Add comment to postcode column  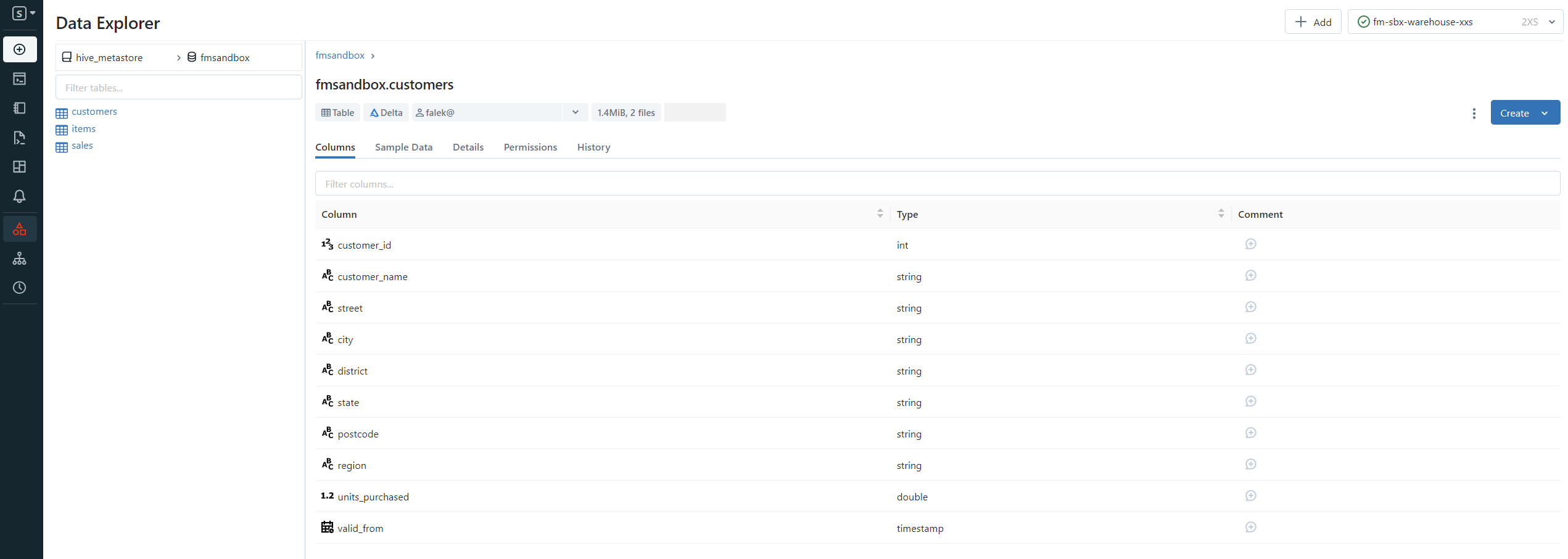(1251, 433)
